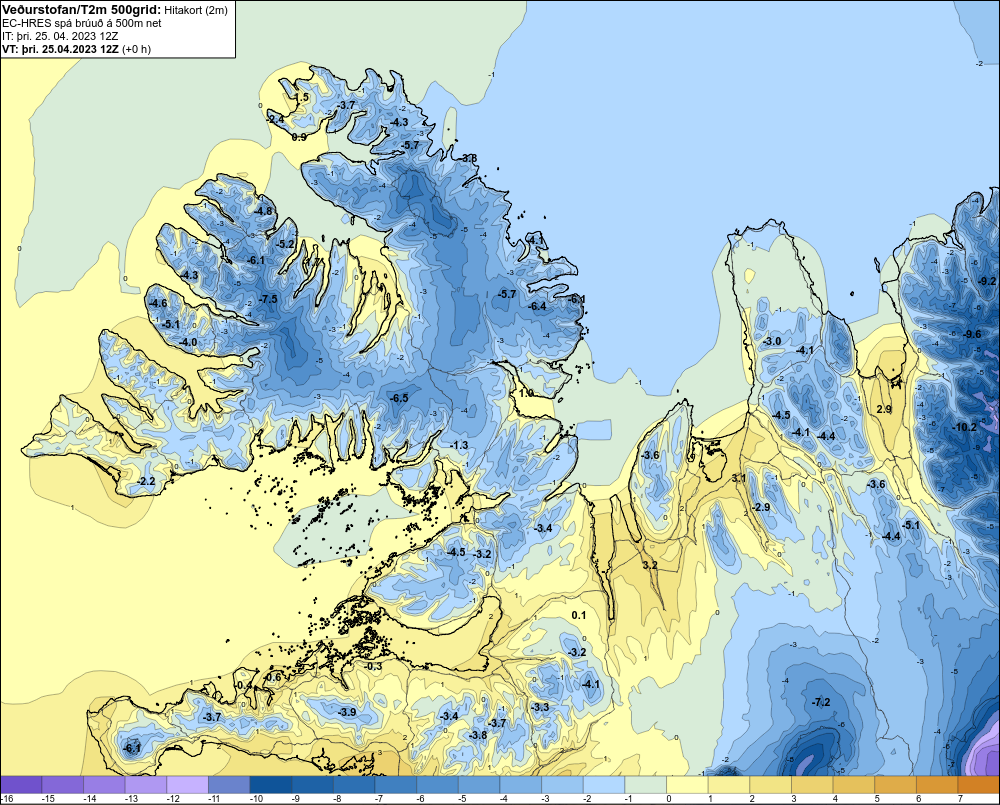1000x805 pixels.
Task: Click the 1.0 temperature label
Action: [526, 394]
